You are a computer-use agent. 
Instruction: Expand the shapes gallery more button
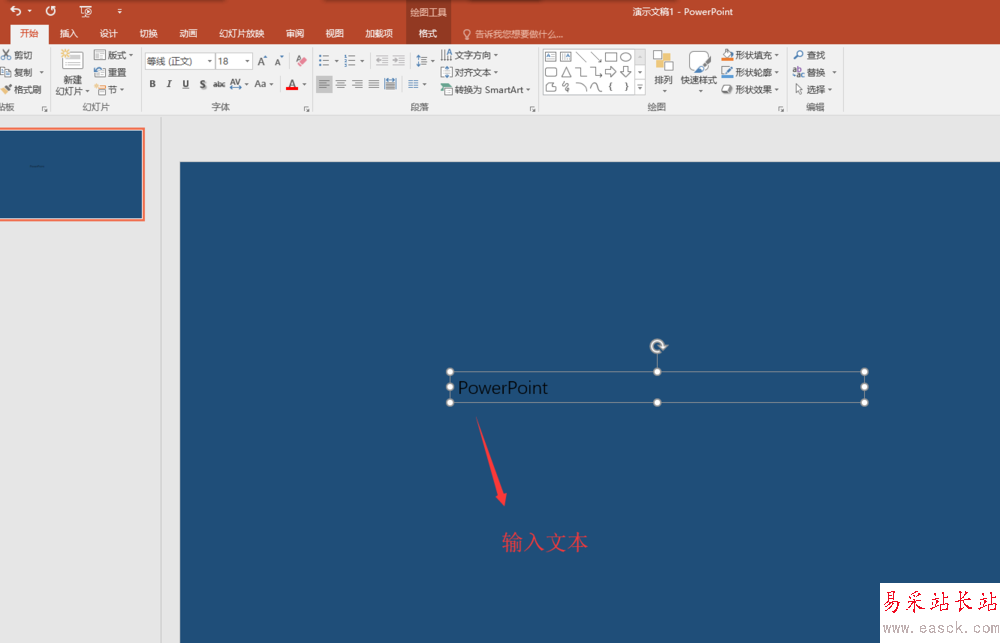[x=640, y=87]
